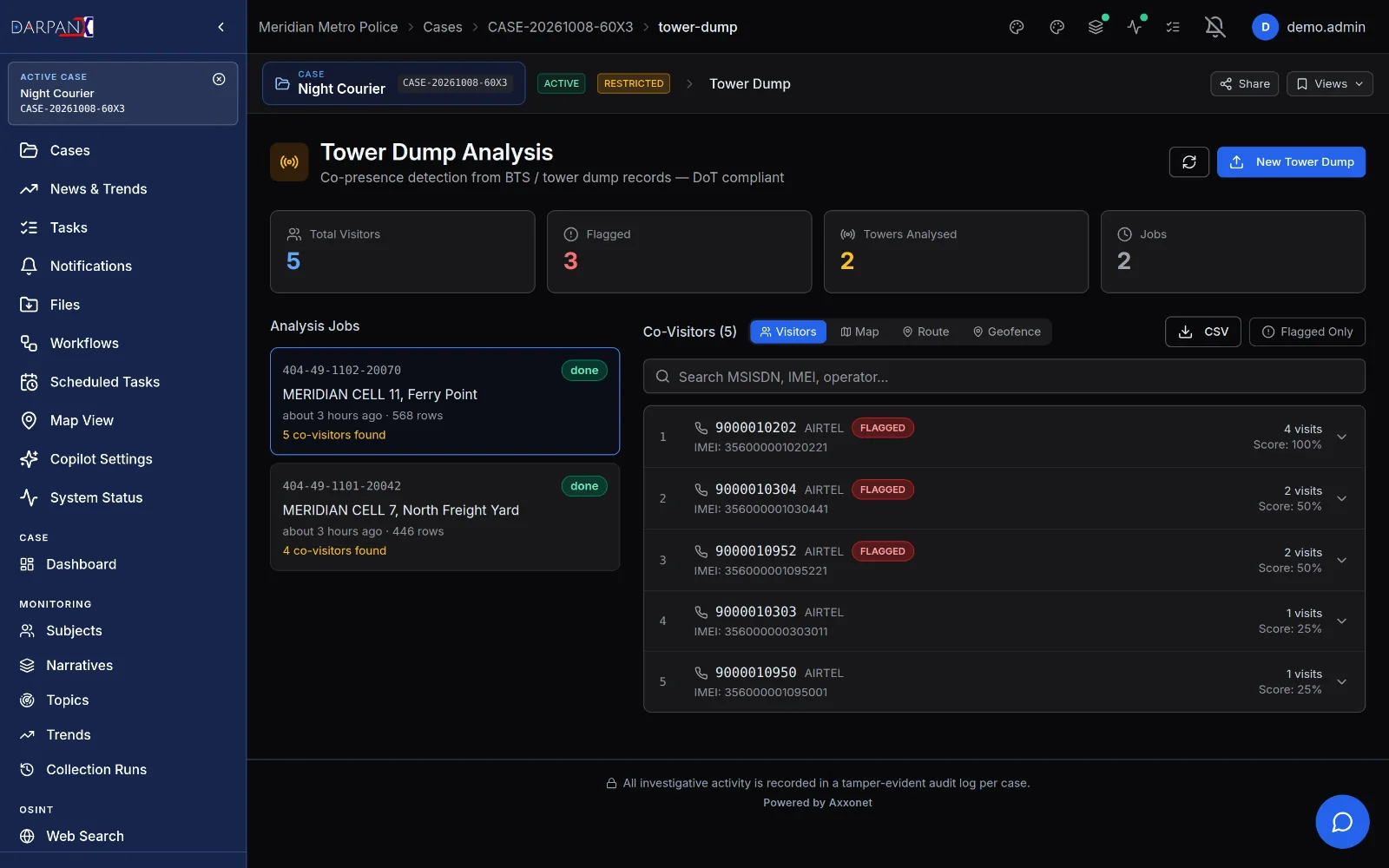Switch to the Geofence tab
Image resolution: width=1389 pixels, height=868 pixels.
1006,332
